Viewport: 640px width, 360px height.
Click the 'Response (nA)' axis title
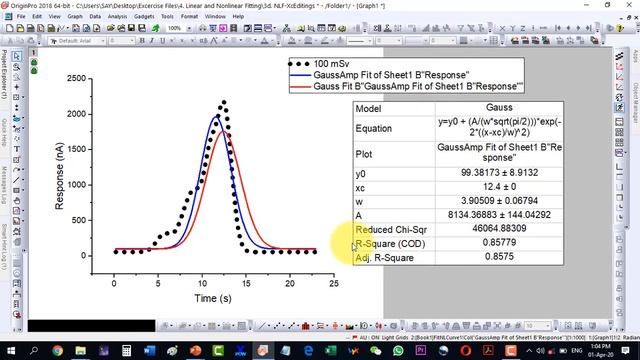(60, 176)
